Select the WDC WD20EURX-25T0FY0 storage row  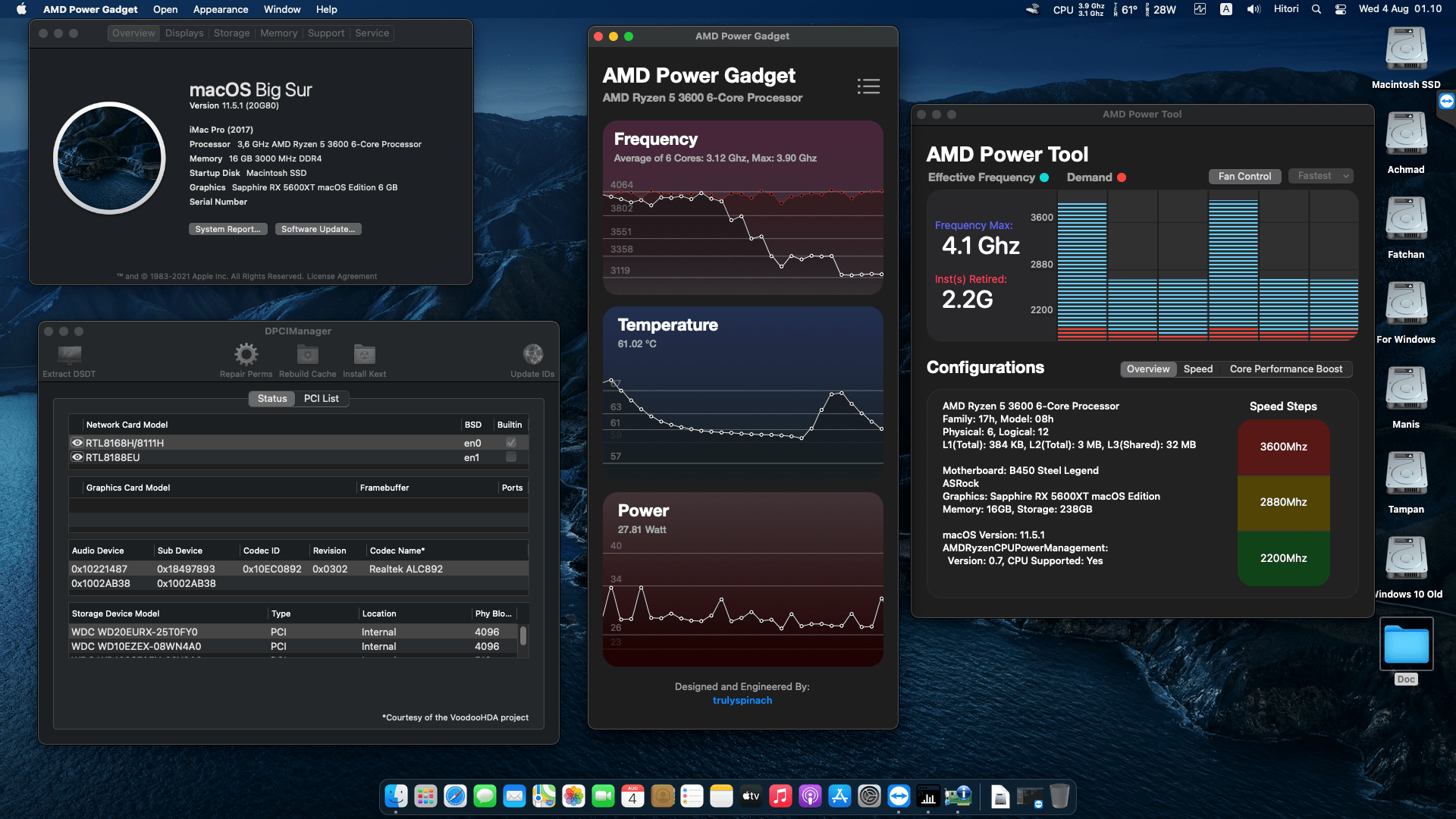(x=294, y=632)
